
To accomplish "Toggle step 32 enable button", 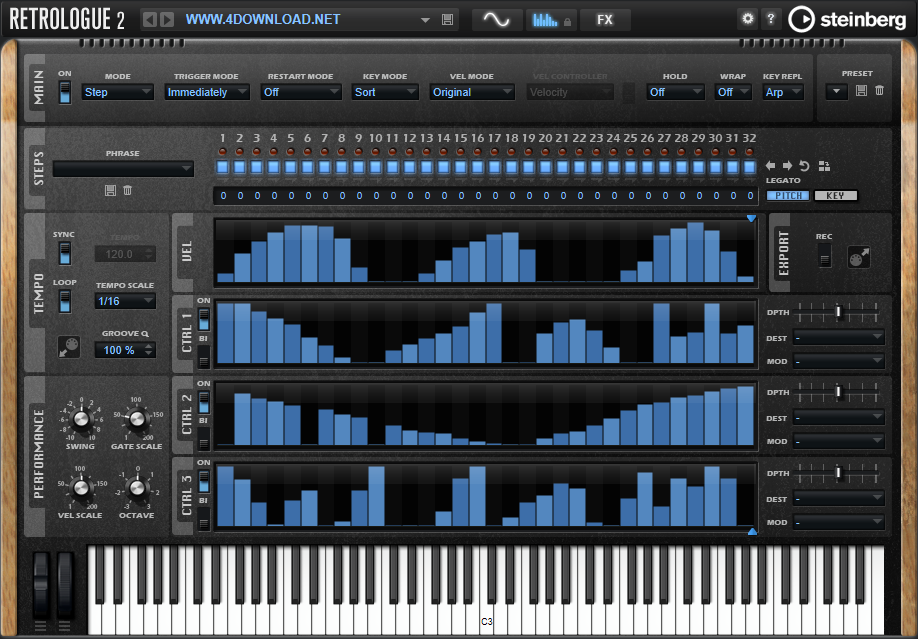I will coord(749,167).
